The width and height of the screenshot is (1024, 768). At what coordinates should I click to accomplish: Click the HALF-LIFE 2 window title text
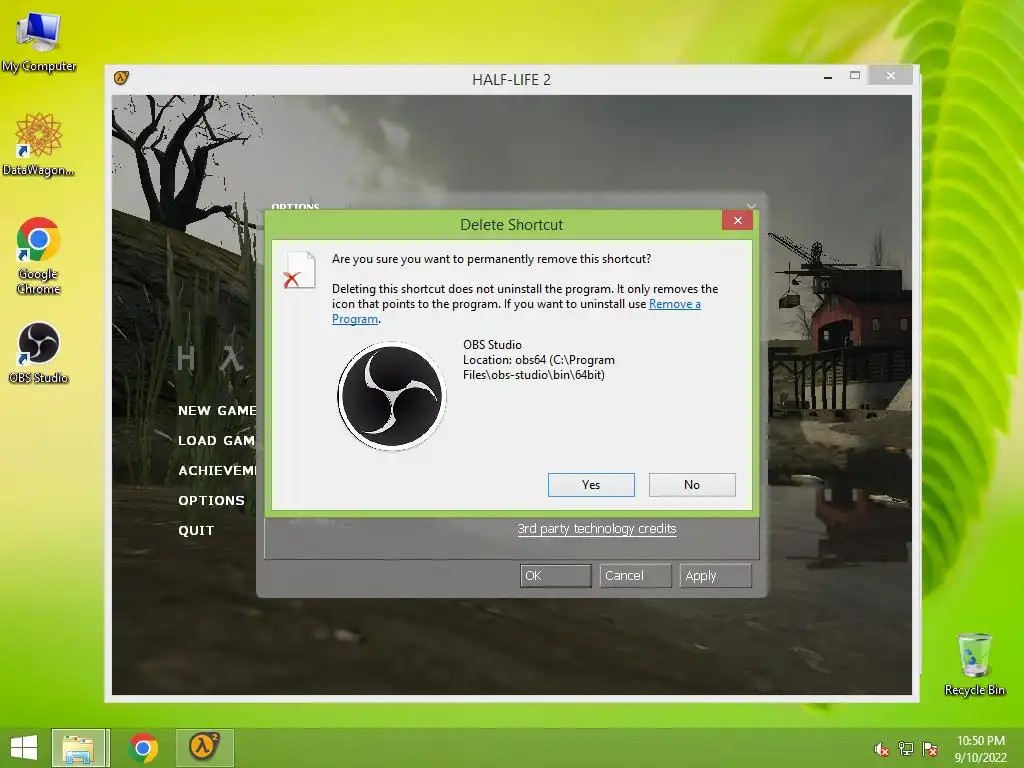[x=511, y=80]
